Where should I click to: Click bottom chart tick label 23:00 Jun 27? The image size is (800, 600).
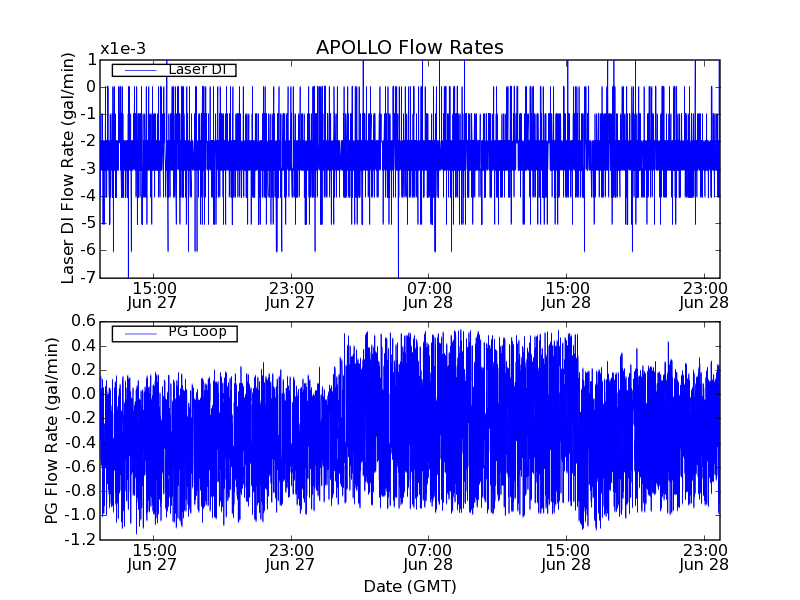290,558
